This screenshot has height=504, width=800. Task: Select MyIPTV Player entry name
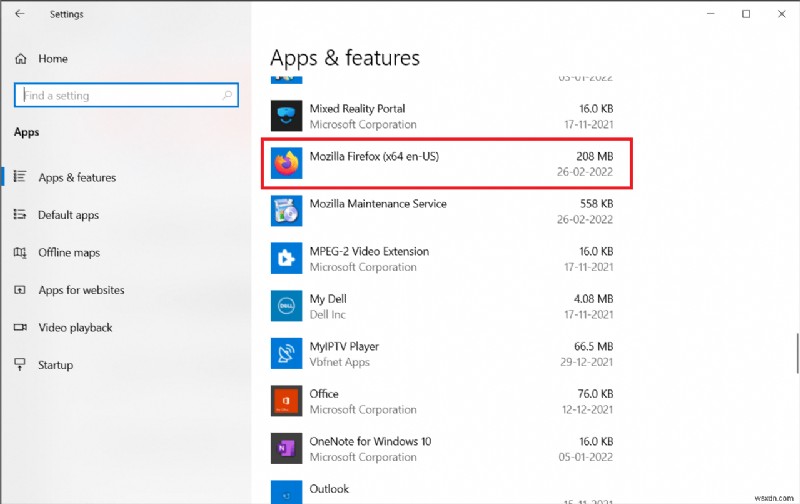click(x=344, y=346)
